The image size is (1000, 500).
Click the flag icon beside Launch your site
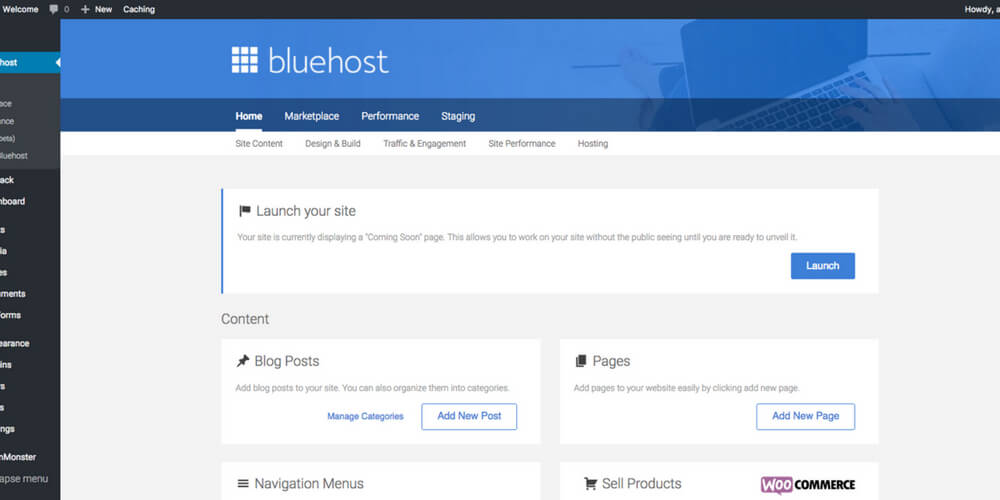coord(244,211)
